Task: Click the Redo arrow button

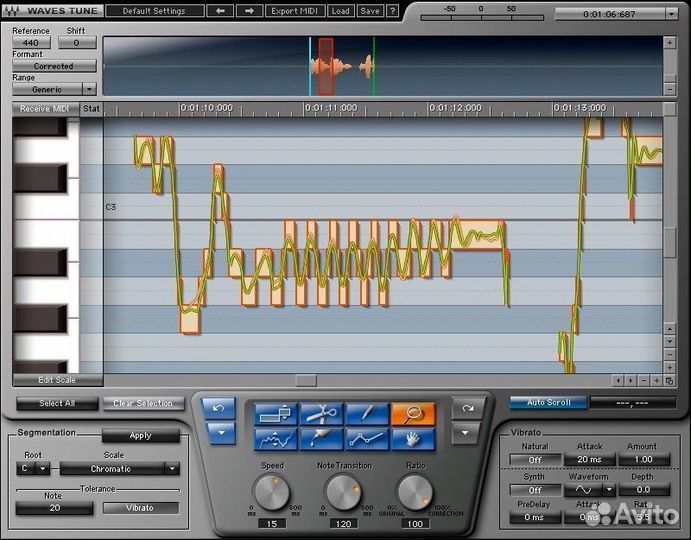Action: [468, 408]
